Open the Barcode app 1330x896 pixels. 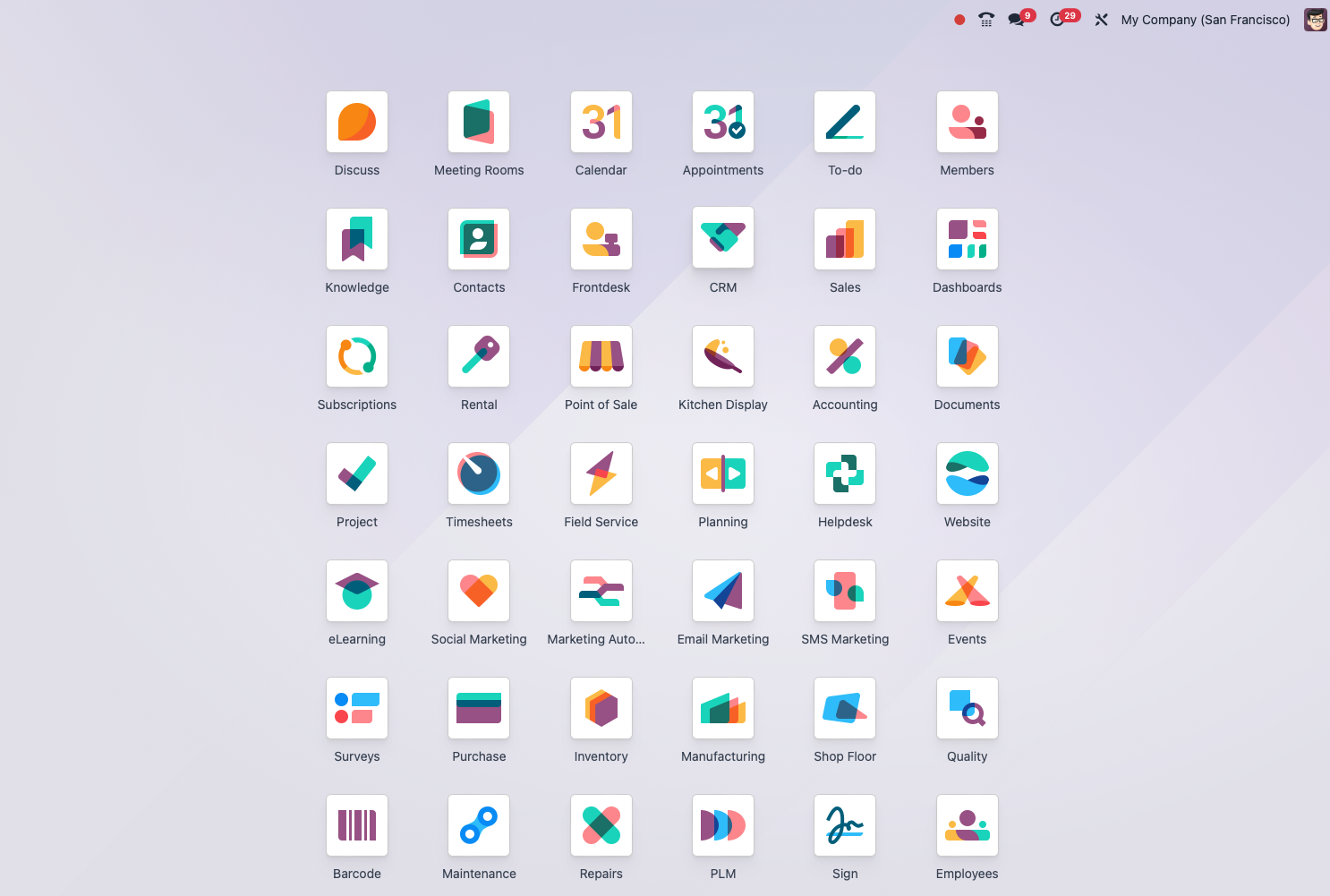[357, 826]
